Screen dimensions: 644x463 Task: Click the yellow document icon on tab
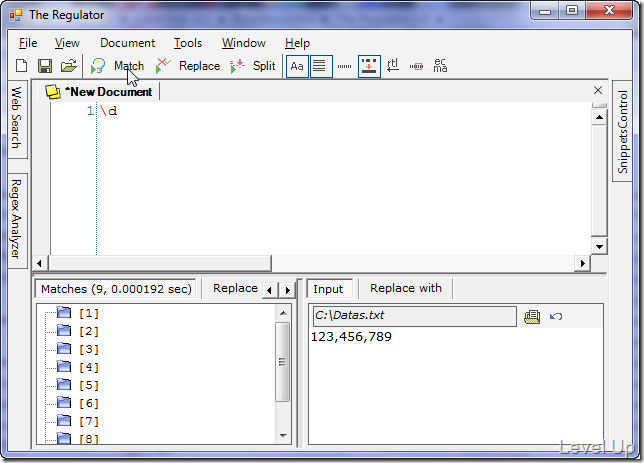53,92
